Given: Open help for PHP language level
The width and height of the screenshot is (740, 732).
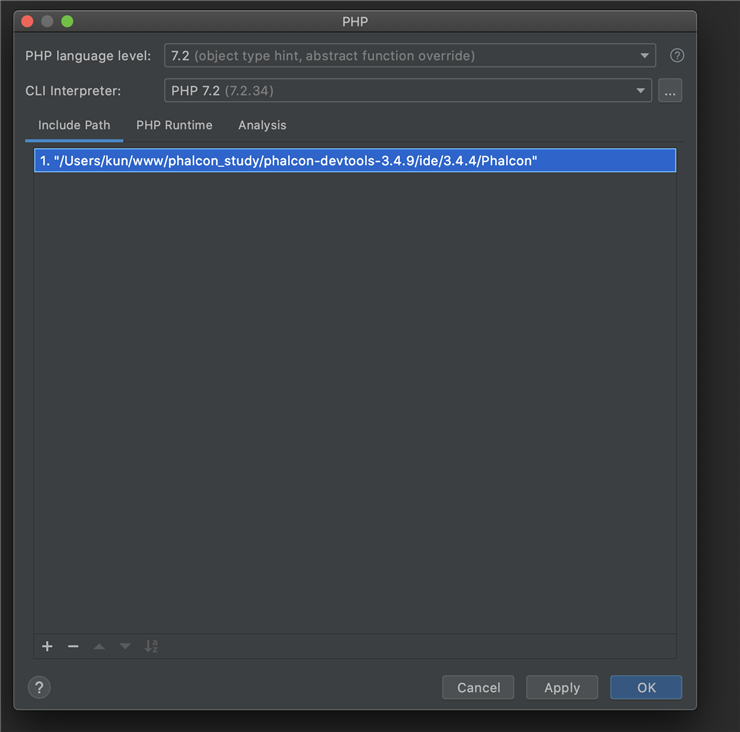Looking at the screenshot, I should [677, 56].
